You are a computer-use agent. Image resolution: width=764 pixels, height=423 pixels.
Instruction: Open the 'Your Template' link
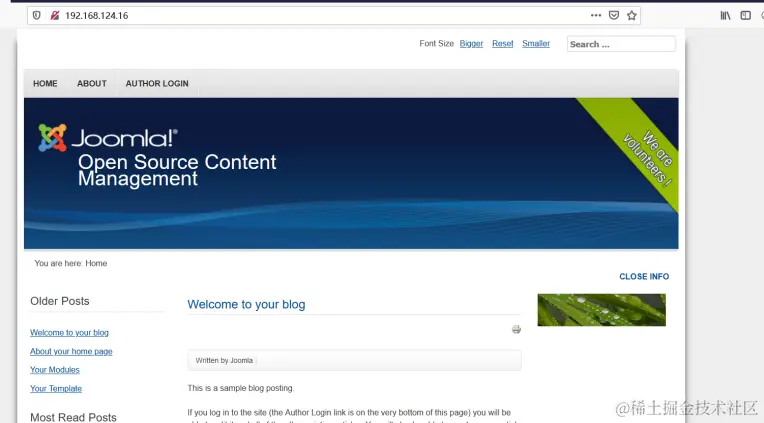click(x=56, y=388)
